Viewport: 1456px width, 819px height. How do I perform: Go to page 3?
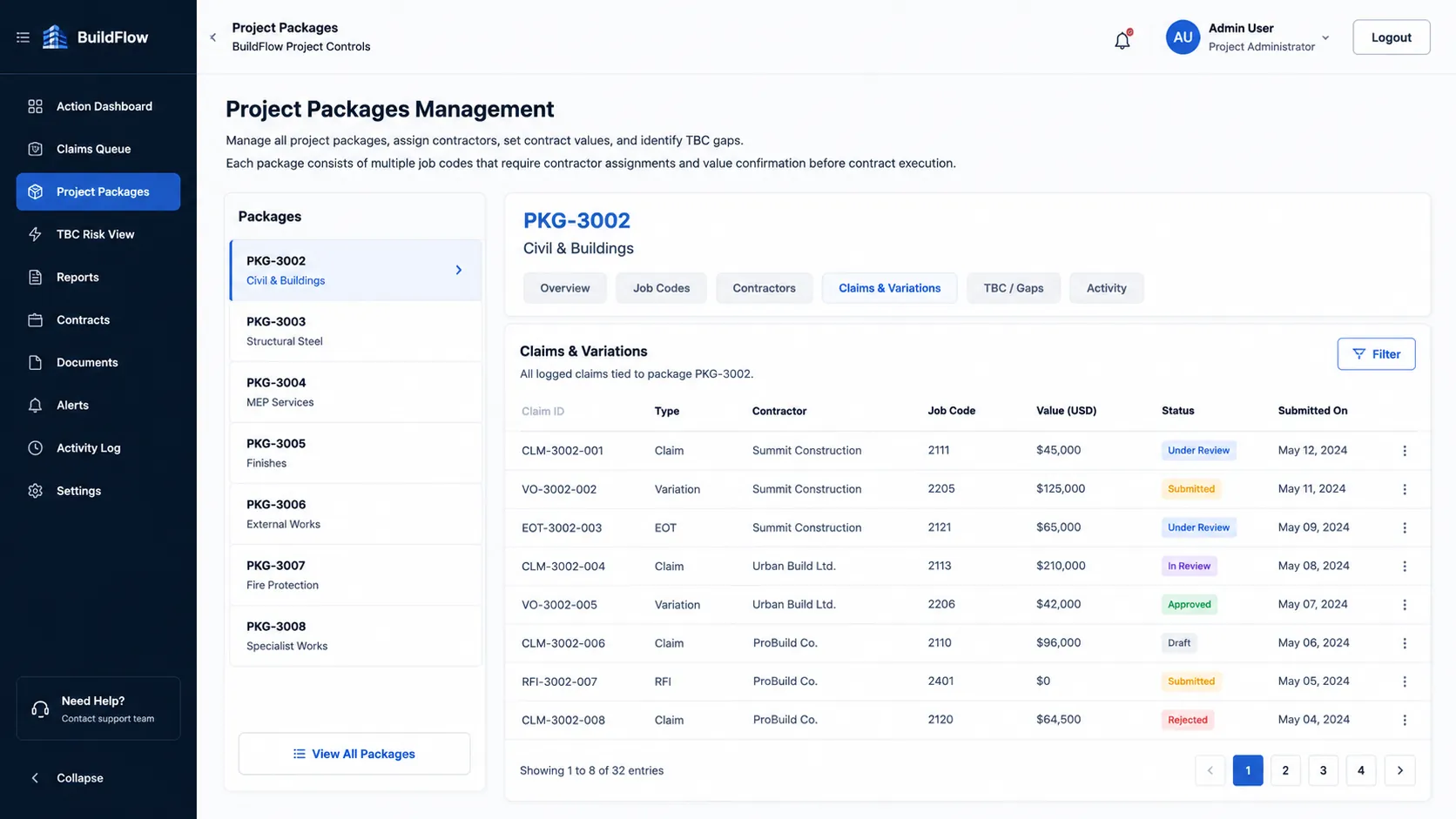pyautogui.click(x=1323, y=770)
